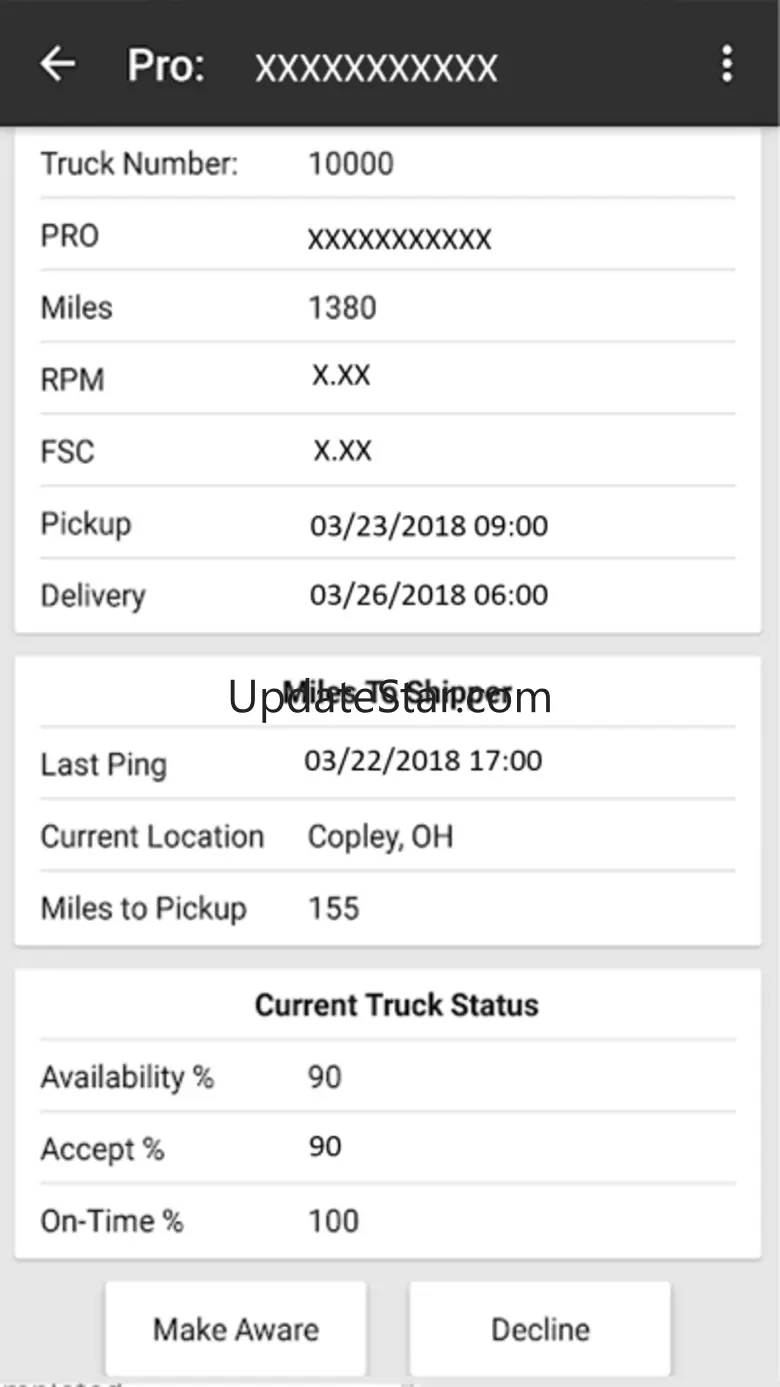Tap the back arrow icon
Image resolution: width=780 pixels, height=1387 pixels.
[x=58, y=64]
